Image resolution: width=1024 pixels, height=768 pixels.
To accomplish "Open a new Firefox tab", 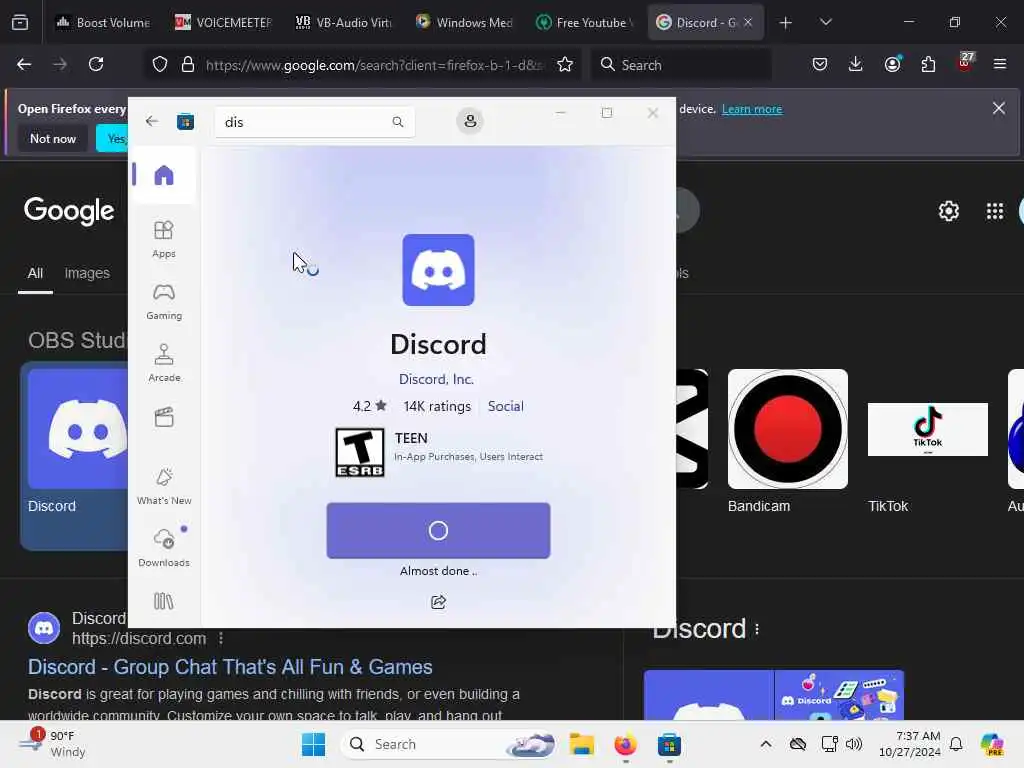I will click(x=786, y=23).
